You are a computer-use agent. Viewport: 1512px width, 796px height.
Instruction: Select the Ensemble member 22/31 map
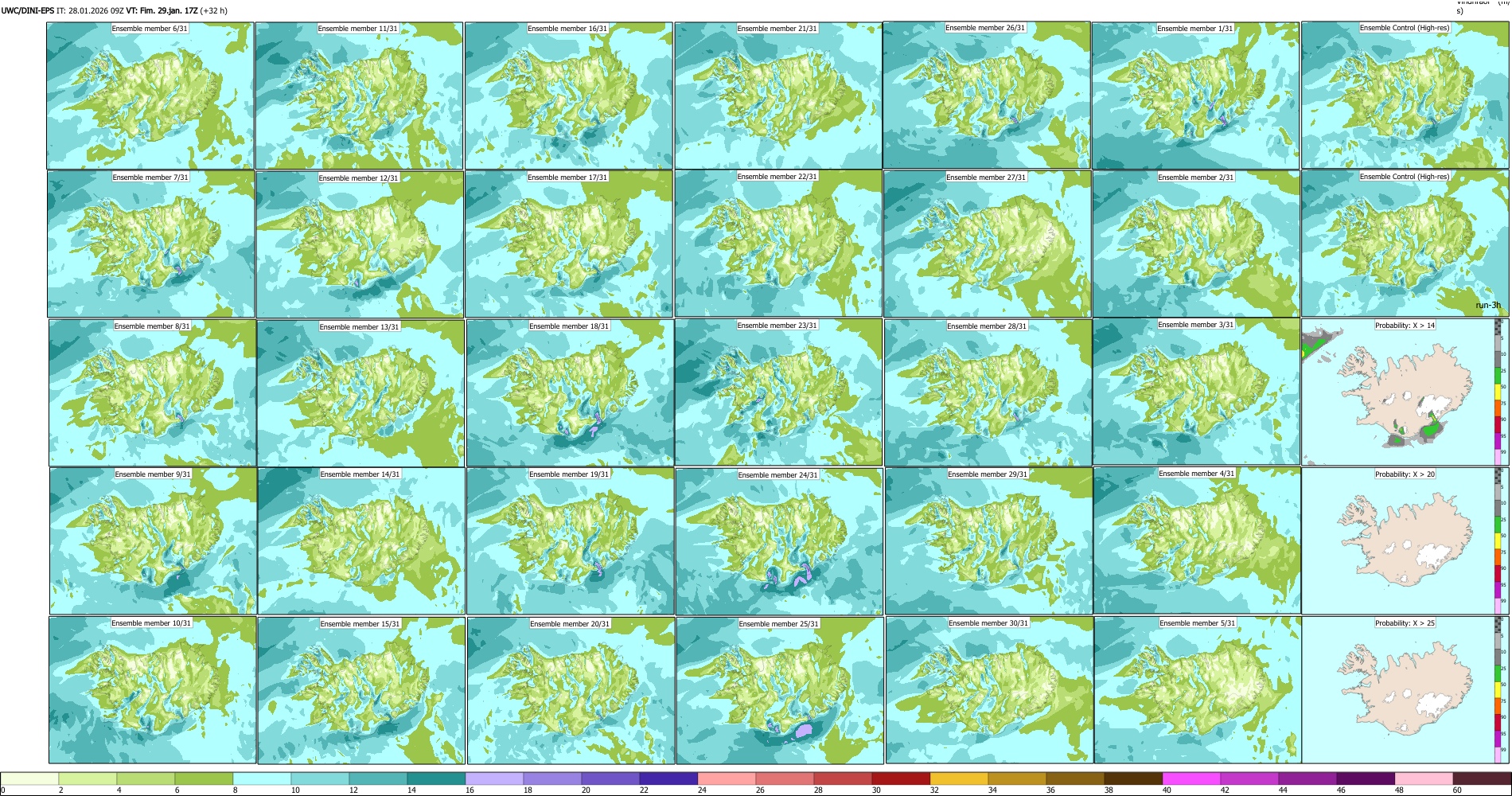coord(778,244)
